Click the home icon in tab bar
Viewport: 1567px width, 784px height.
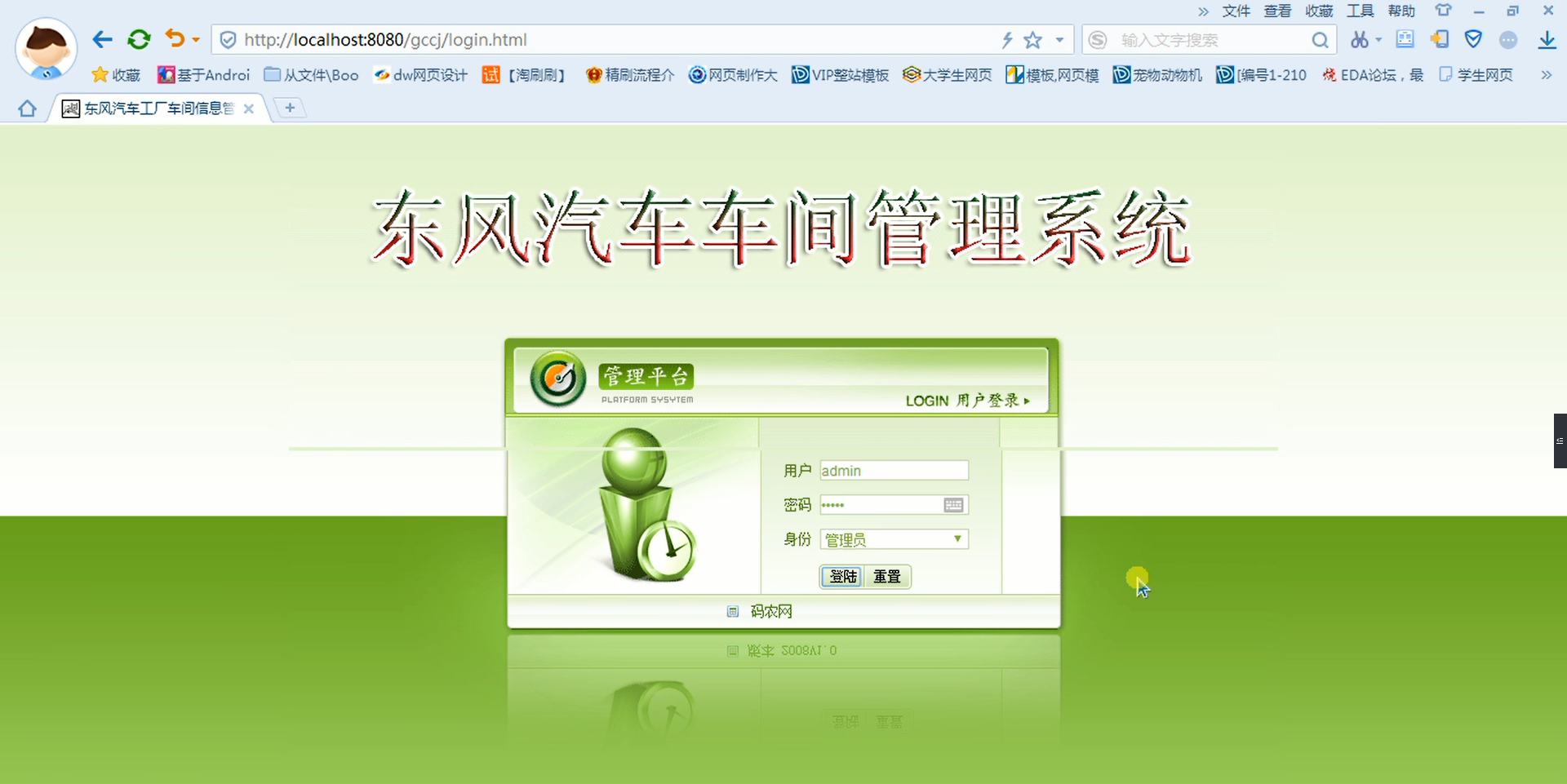click(x=27, y=109)
